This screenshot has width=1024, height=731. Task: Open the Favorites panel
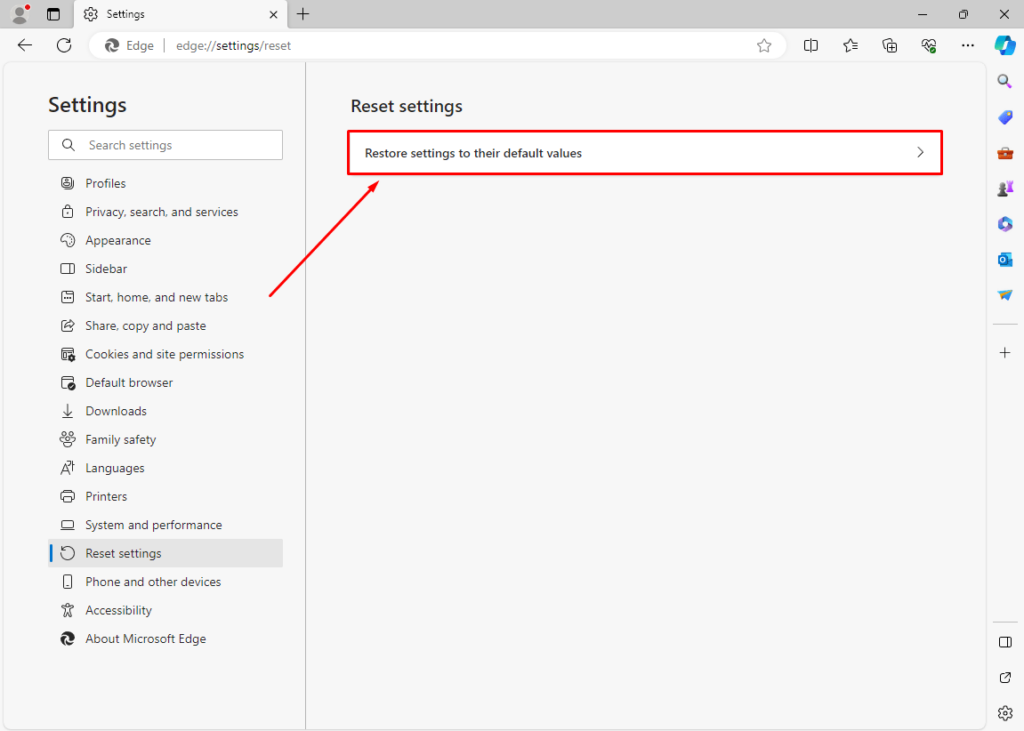click(850, 45)
